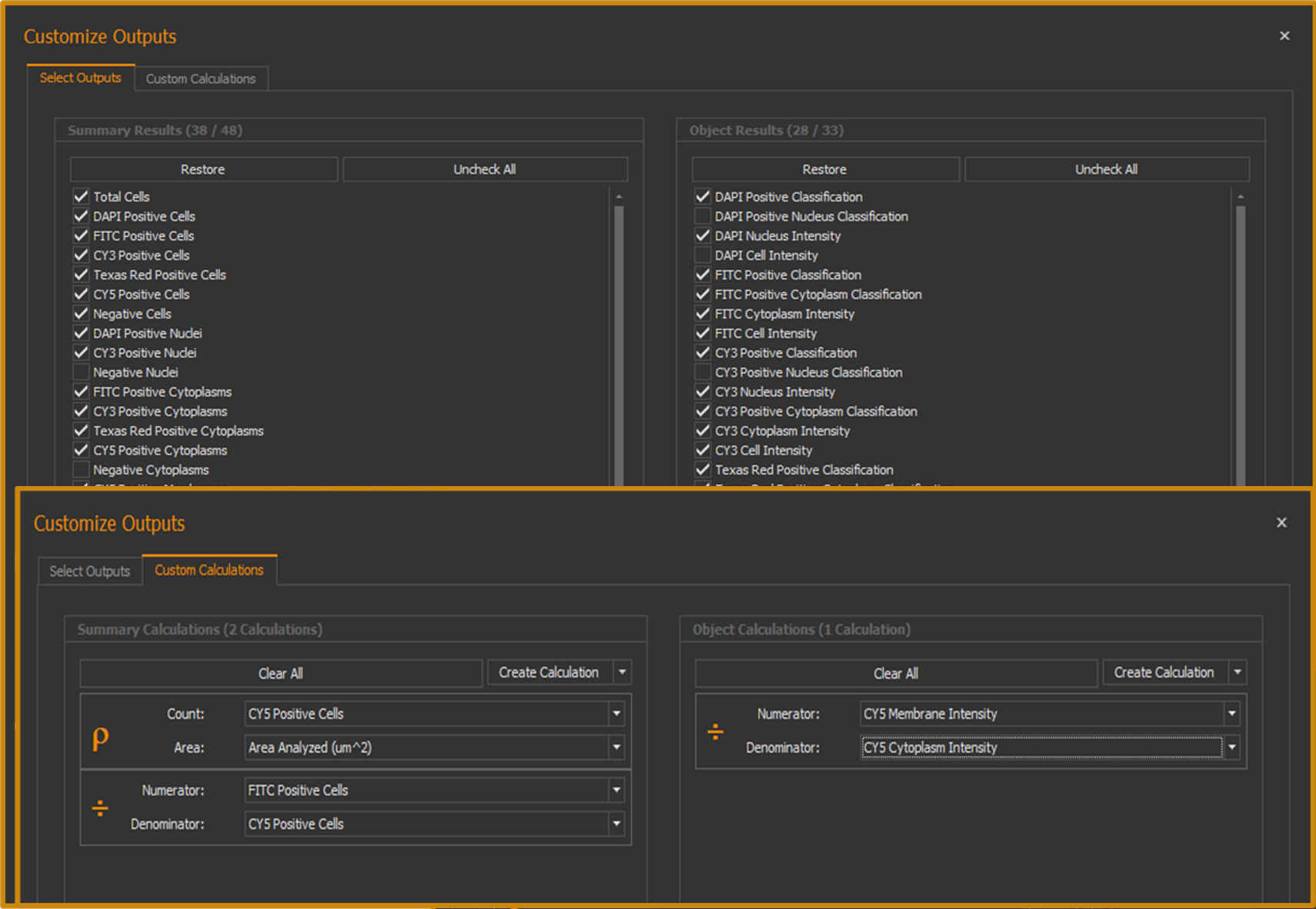1316x909 pixels.
Task: Click Create Calculation for object calculations
Action: click(x=1164, y=672)
